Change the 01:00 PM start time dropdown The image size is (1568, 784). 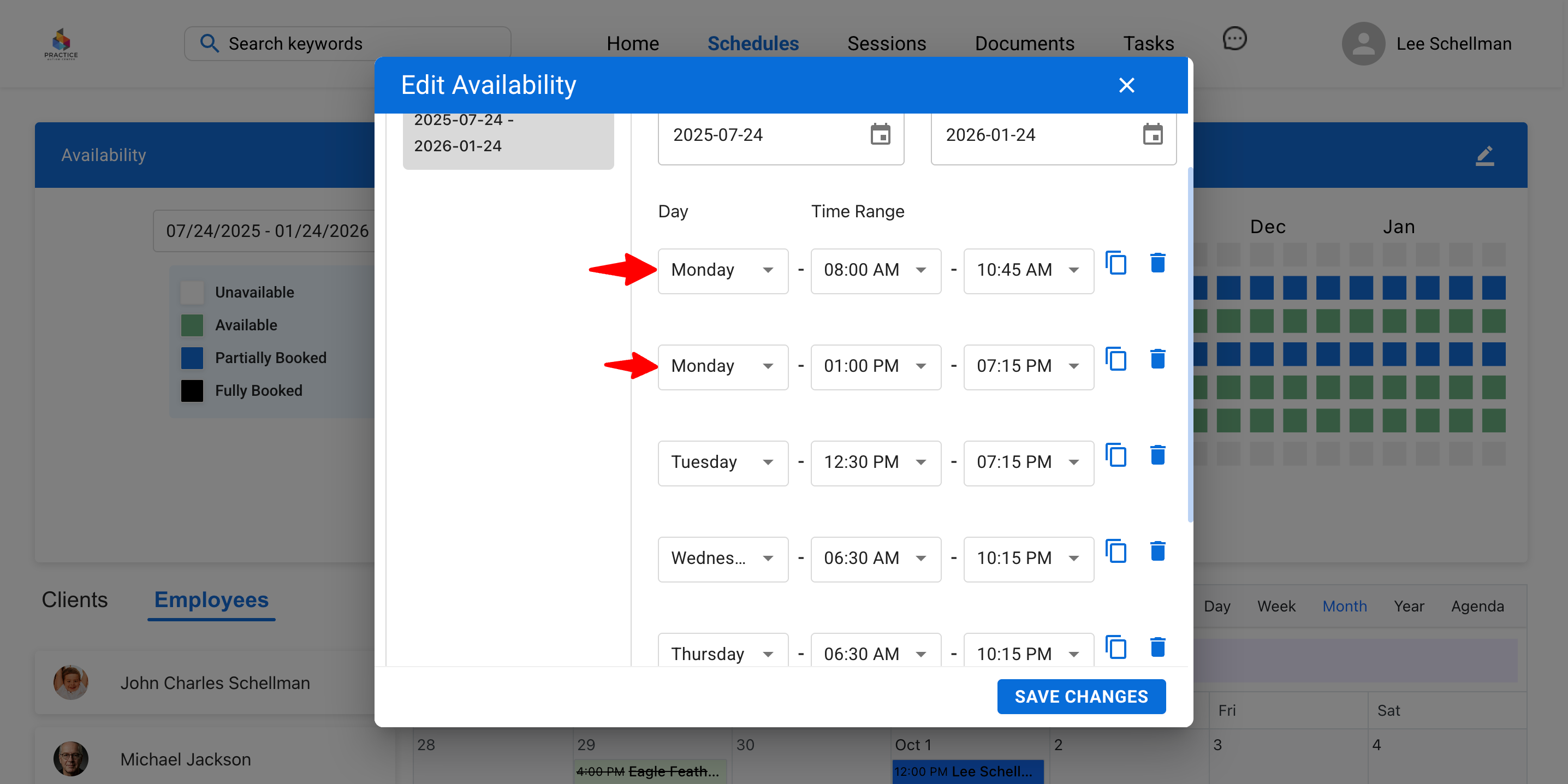pos(875,366)
